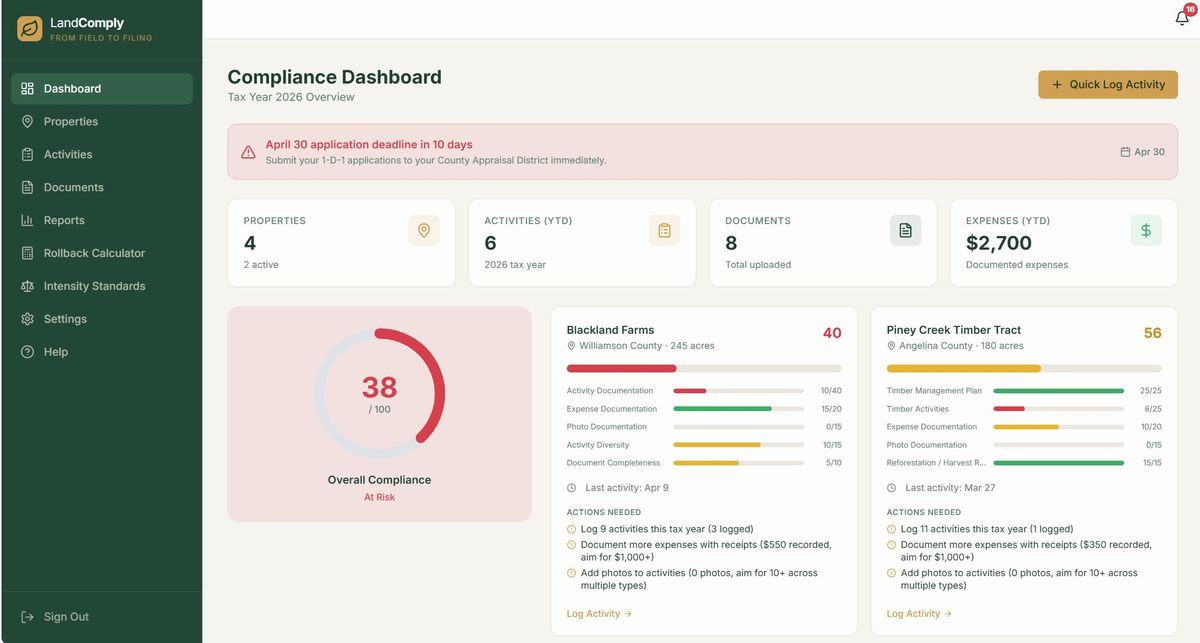This screenshot has height=643, width=1200.
Task: Click Log Activity link under Blackland Farms
Action: [599, 614]
